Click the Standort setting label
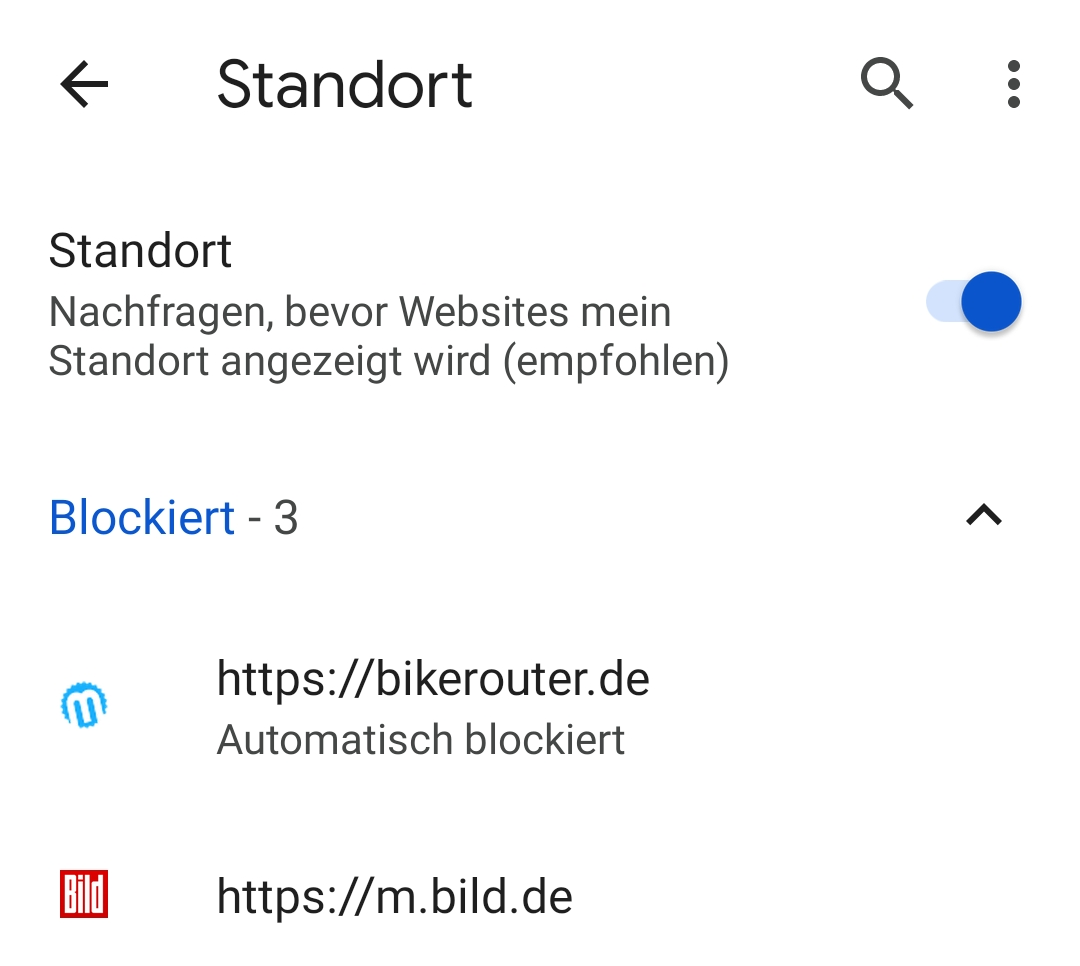The width and height of the screenshot is (1080, 966). click(140, 250)
